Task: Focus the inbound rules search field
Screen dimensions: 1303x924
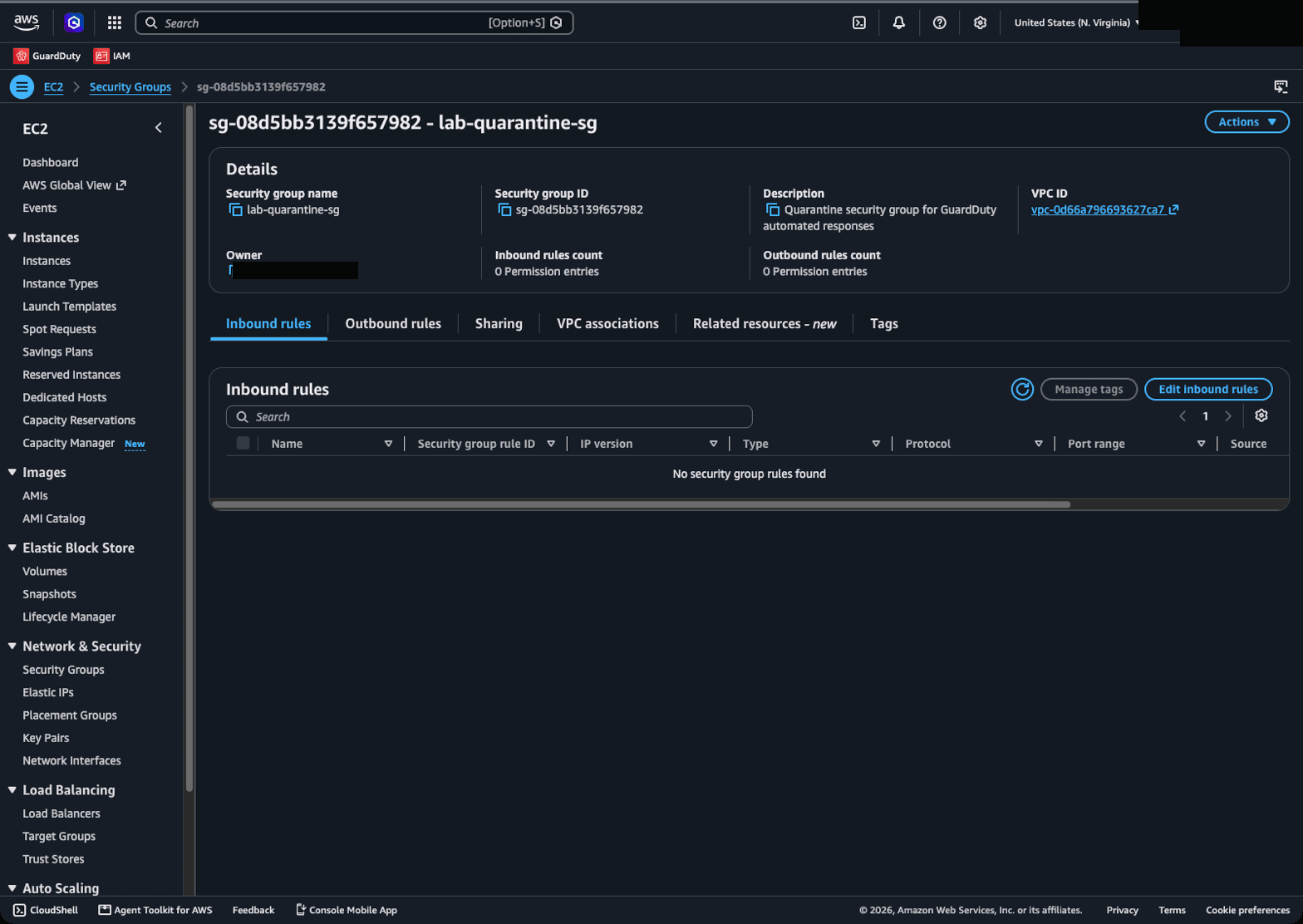Action: [489, 416]
